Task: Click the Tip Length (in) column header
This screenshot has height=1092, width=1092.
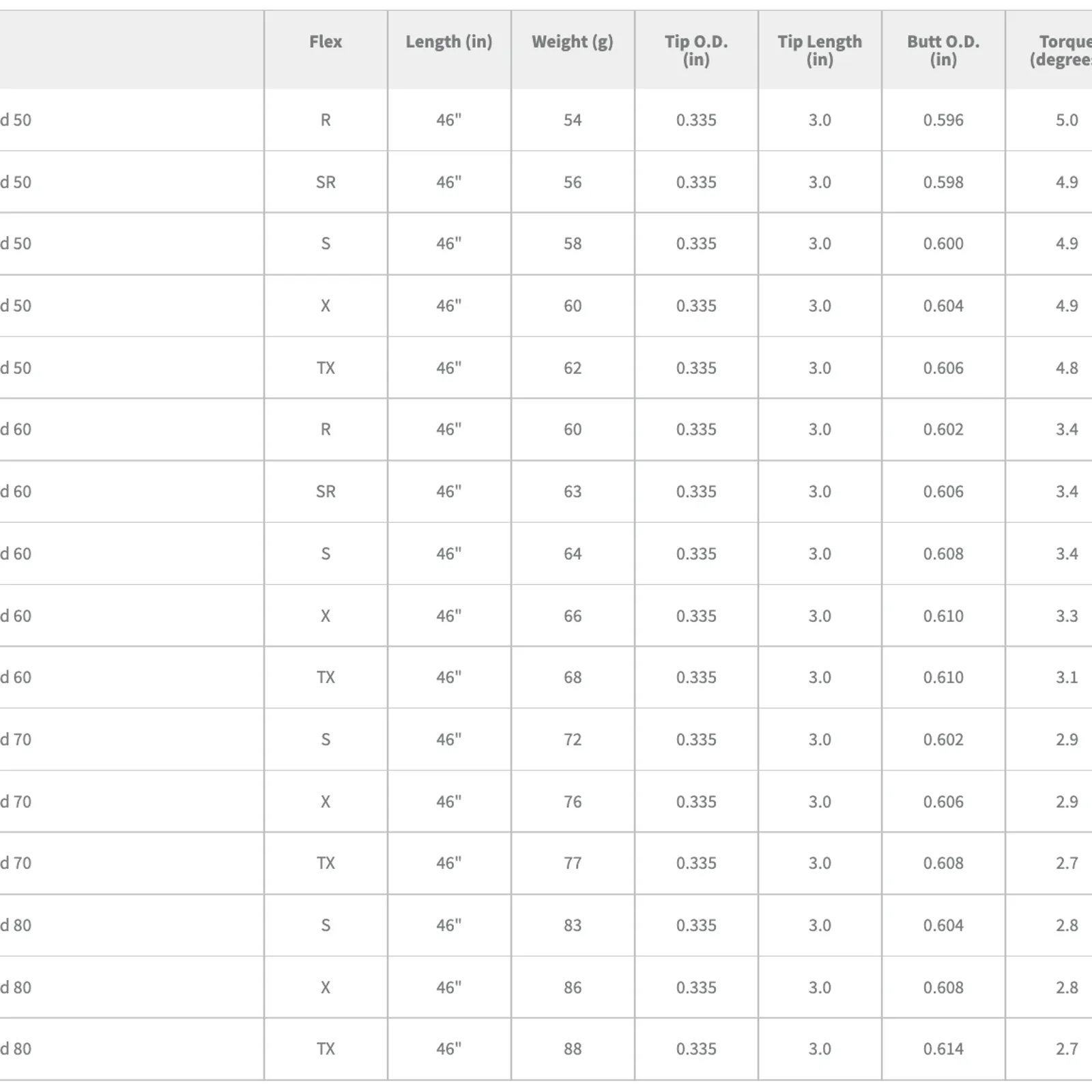Action: coord(820,50)
